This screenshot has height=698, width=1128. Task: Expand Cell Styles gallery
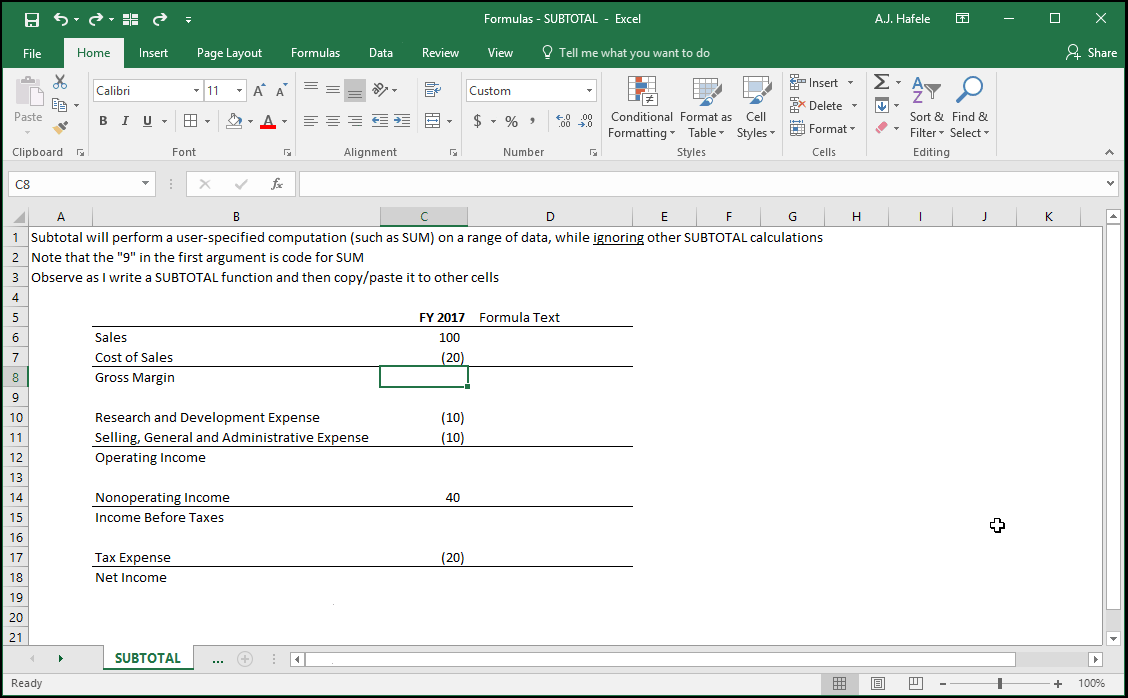pyautogui.click(x=756, y=108)
